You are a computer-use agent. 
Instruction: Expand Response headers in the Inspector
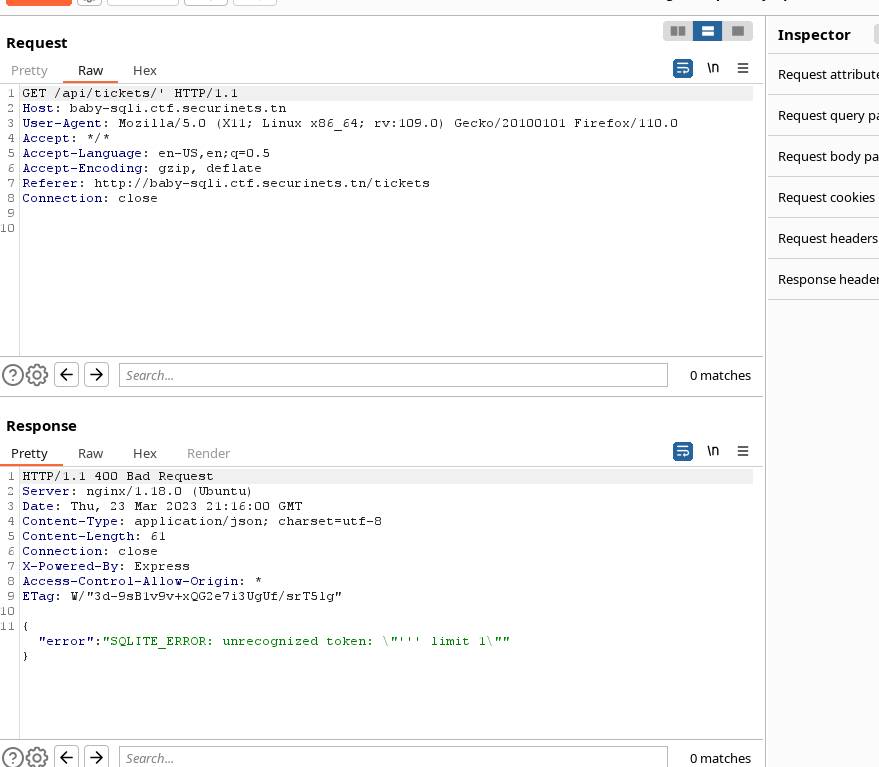[x=824, y=279]
